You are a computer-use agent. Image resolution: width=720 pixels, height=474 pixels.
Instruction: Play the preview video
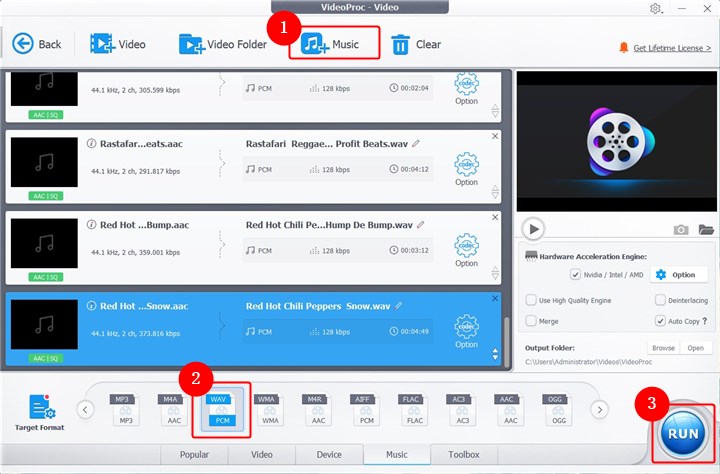(x=534, y=229)
